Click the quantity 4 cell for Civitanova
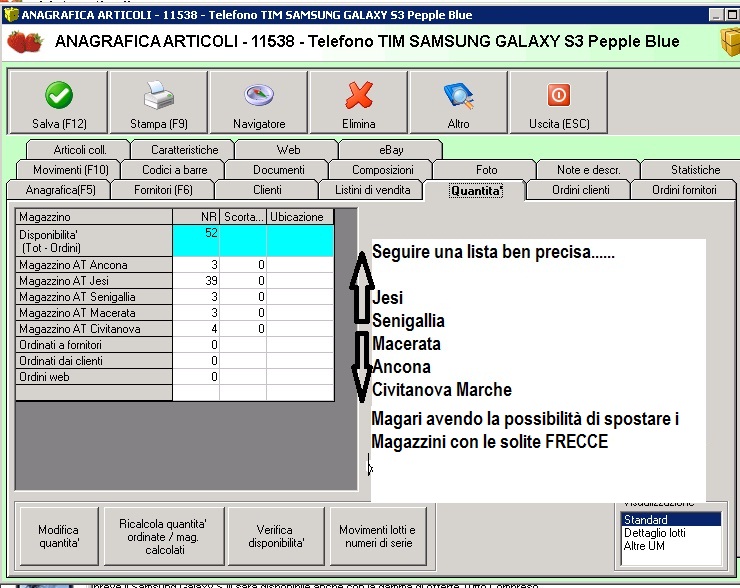The image size is (740, 588). 196,329
